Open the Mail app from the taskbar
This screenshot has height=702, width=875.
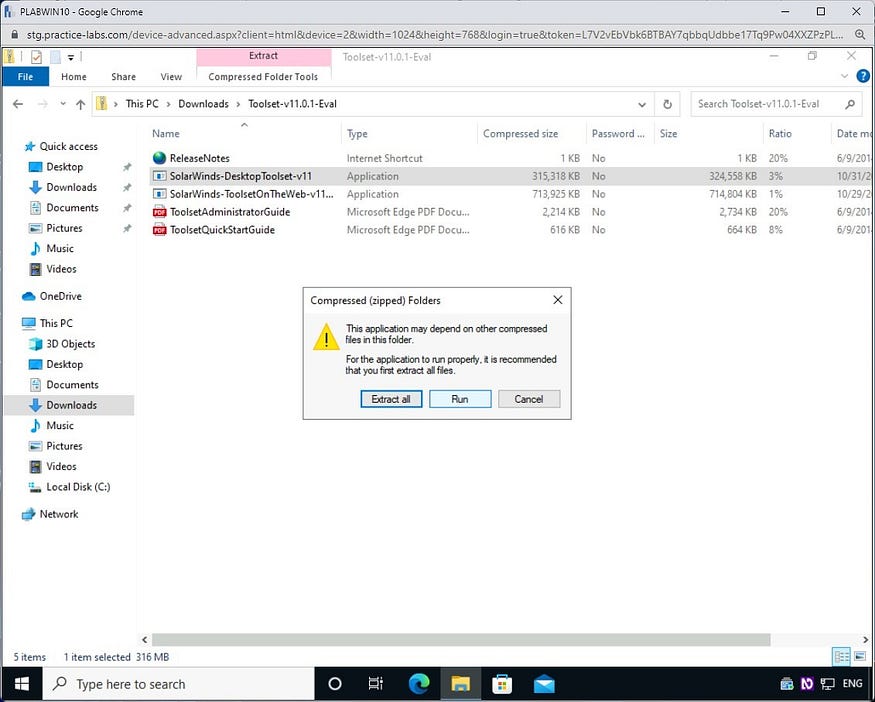544,684
